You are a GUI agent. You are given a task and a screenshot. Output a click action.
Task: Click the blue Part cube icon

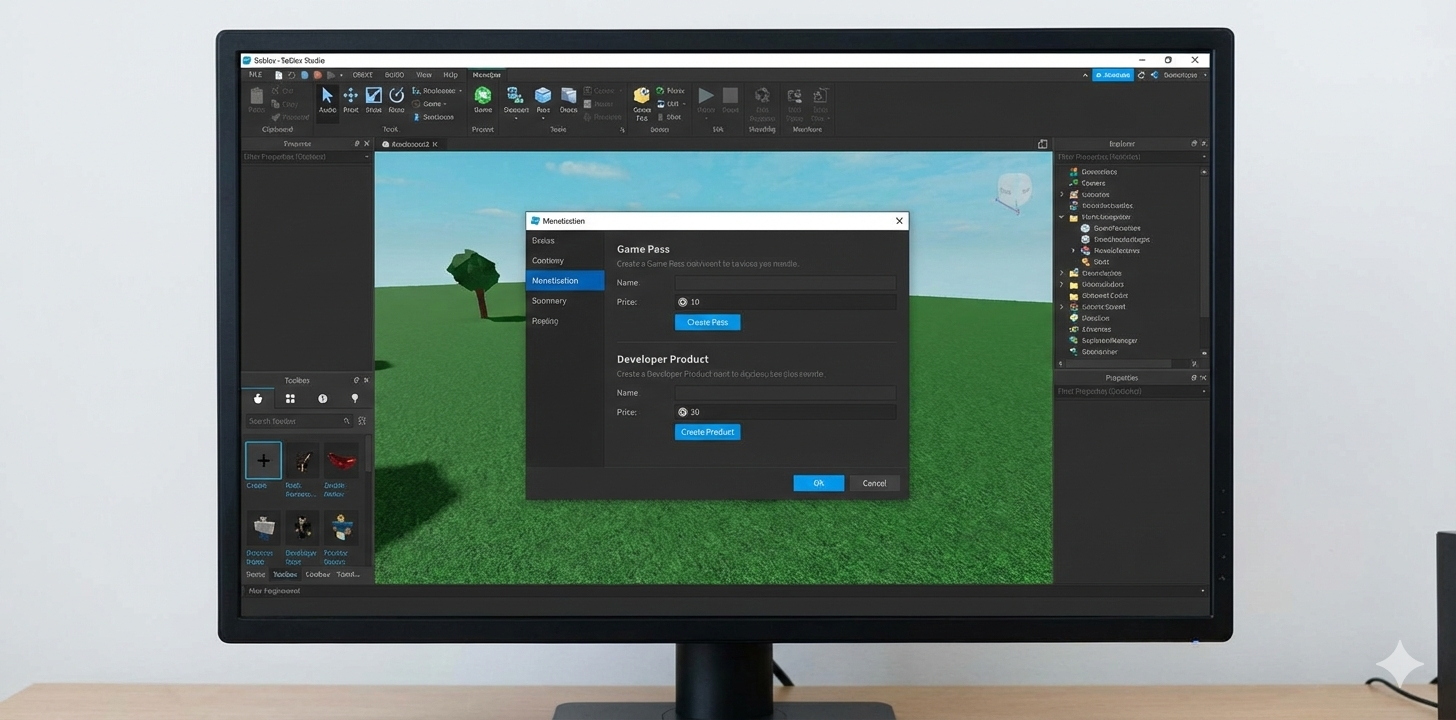(543, 96)
